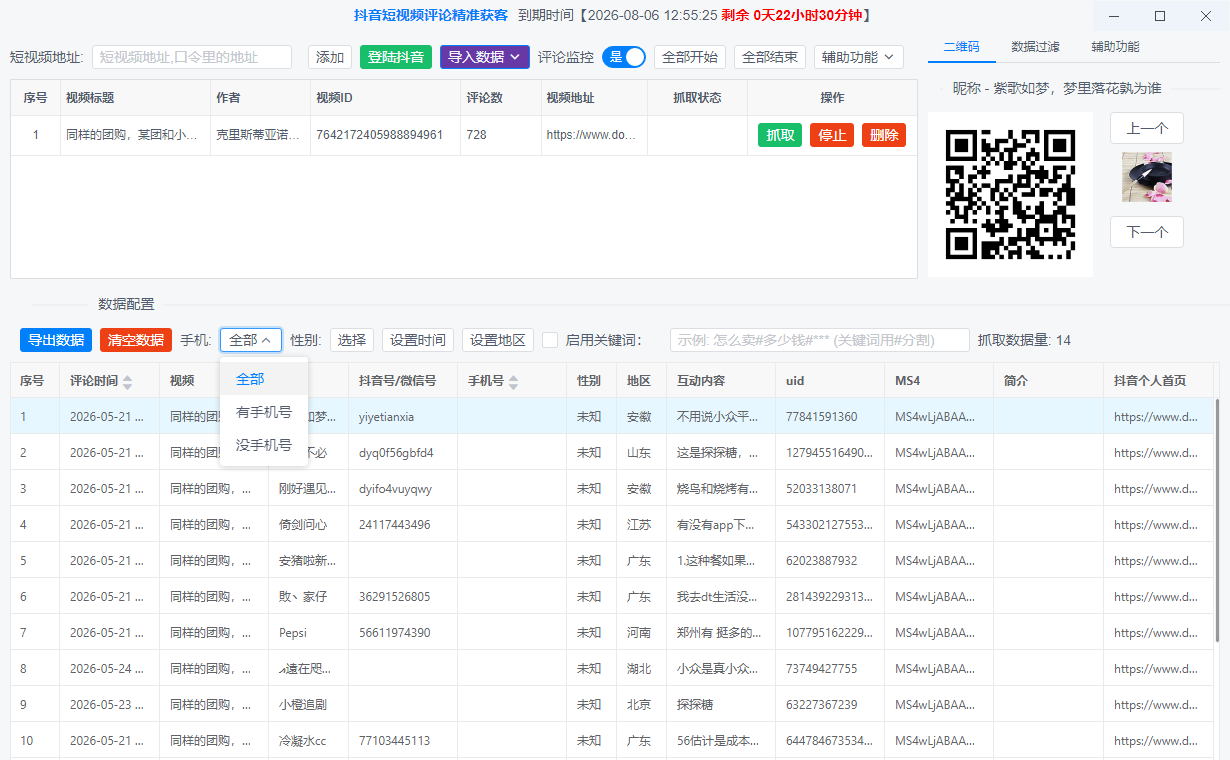Expand the 辅助功能 dropdown button
Viewport: 1230px width, 760px height.
859,57
